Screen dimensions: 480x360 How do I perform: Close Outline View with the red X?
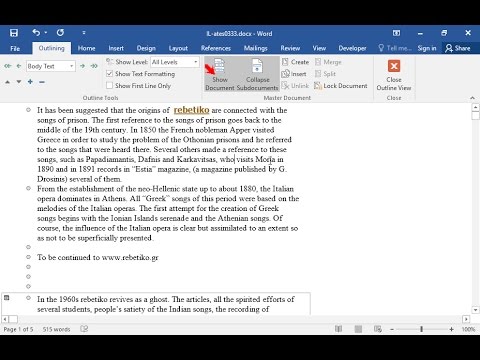394,66
